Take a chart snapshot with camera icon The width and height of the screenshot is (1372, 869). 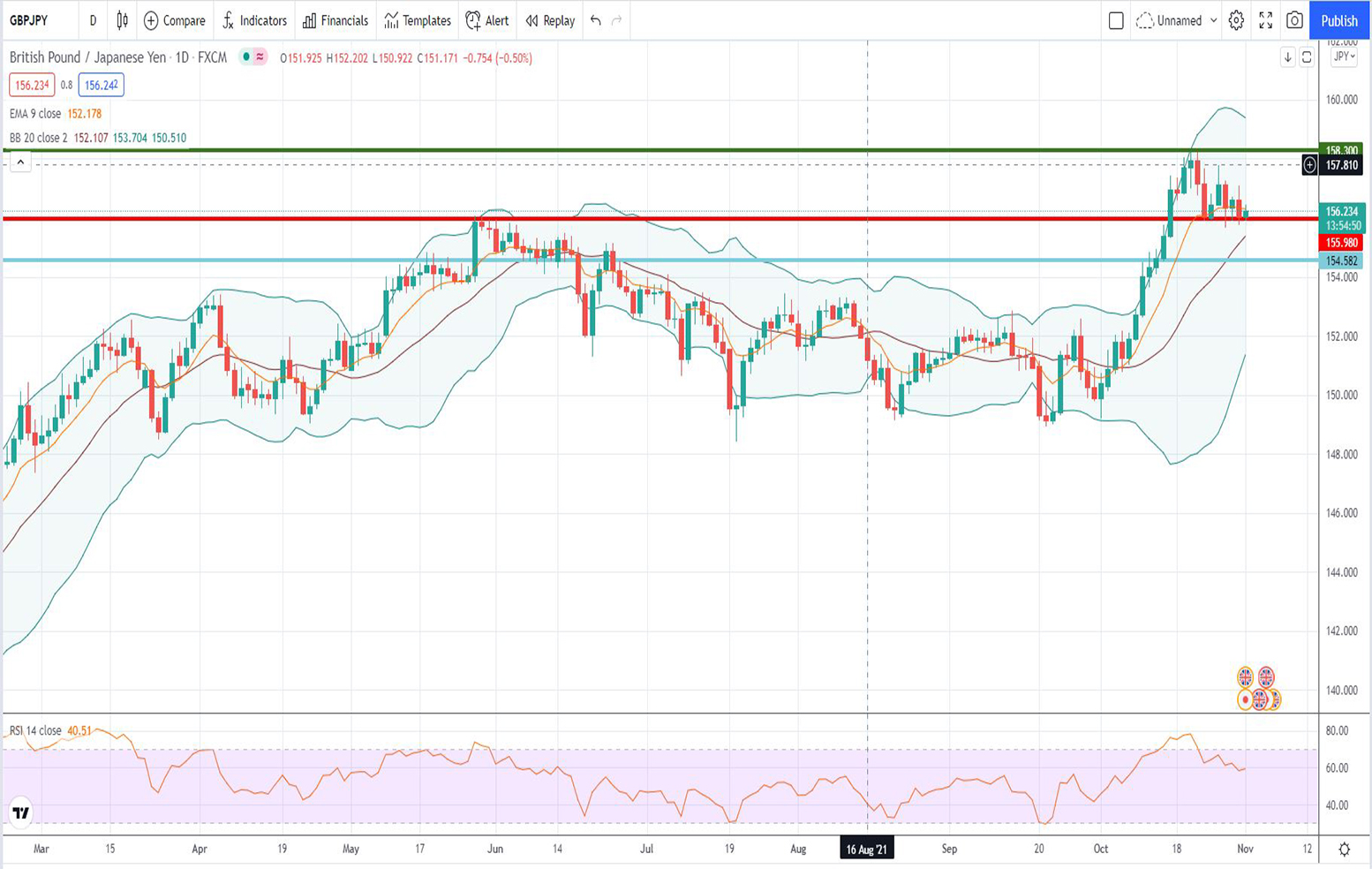(x=1294, y=20)
